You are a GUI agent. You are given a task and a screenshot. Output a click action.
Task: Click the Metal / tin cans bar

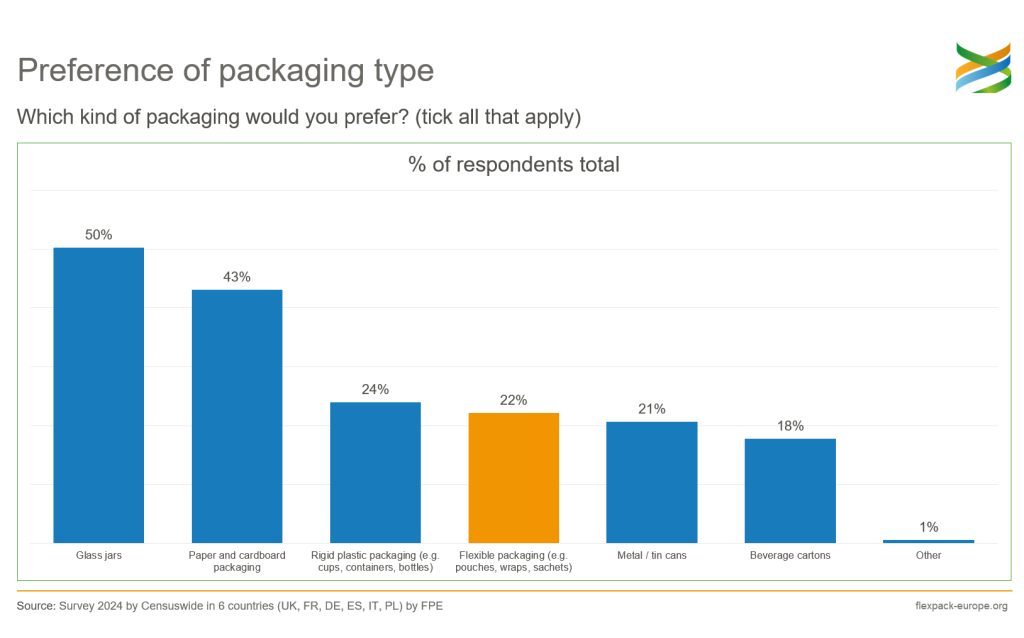(x=652, y=482)
